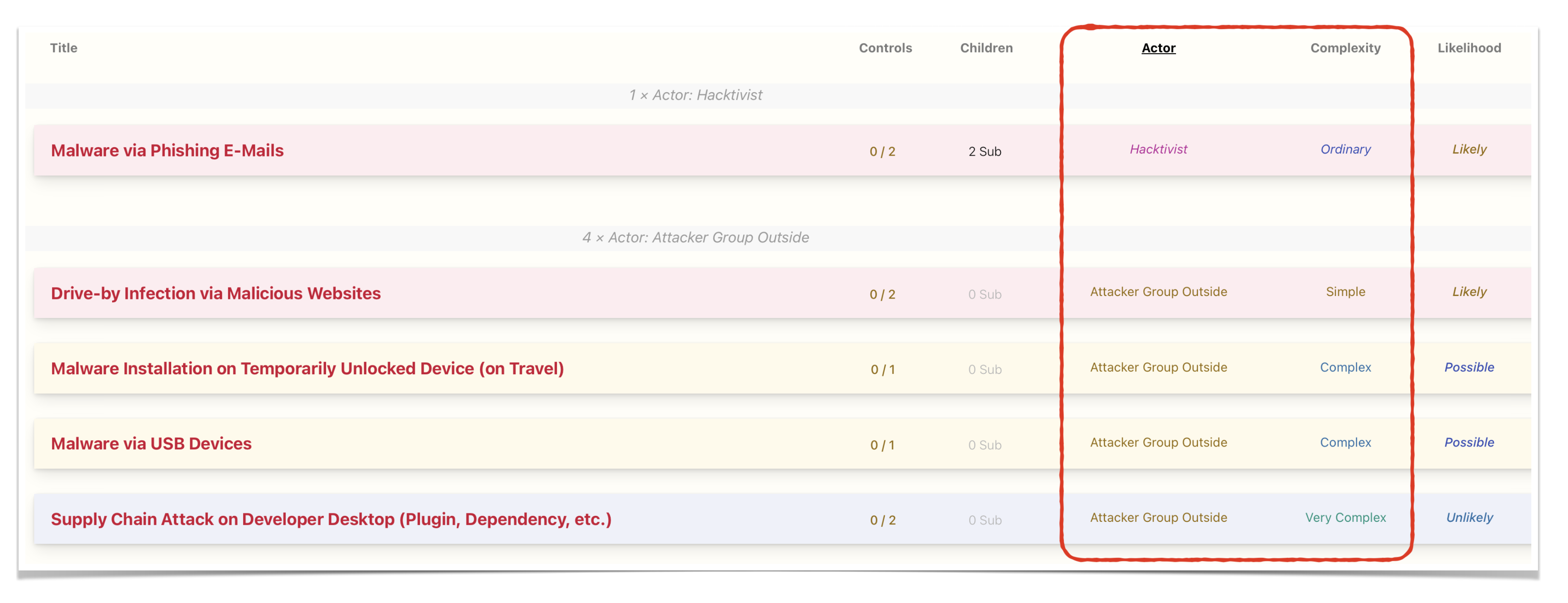Click the Controls column header
Screen dimensions: 1568x603
point(885,48)
